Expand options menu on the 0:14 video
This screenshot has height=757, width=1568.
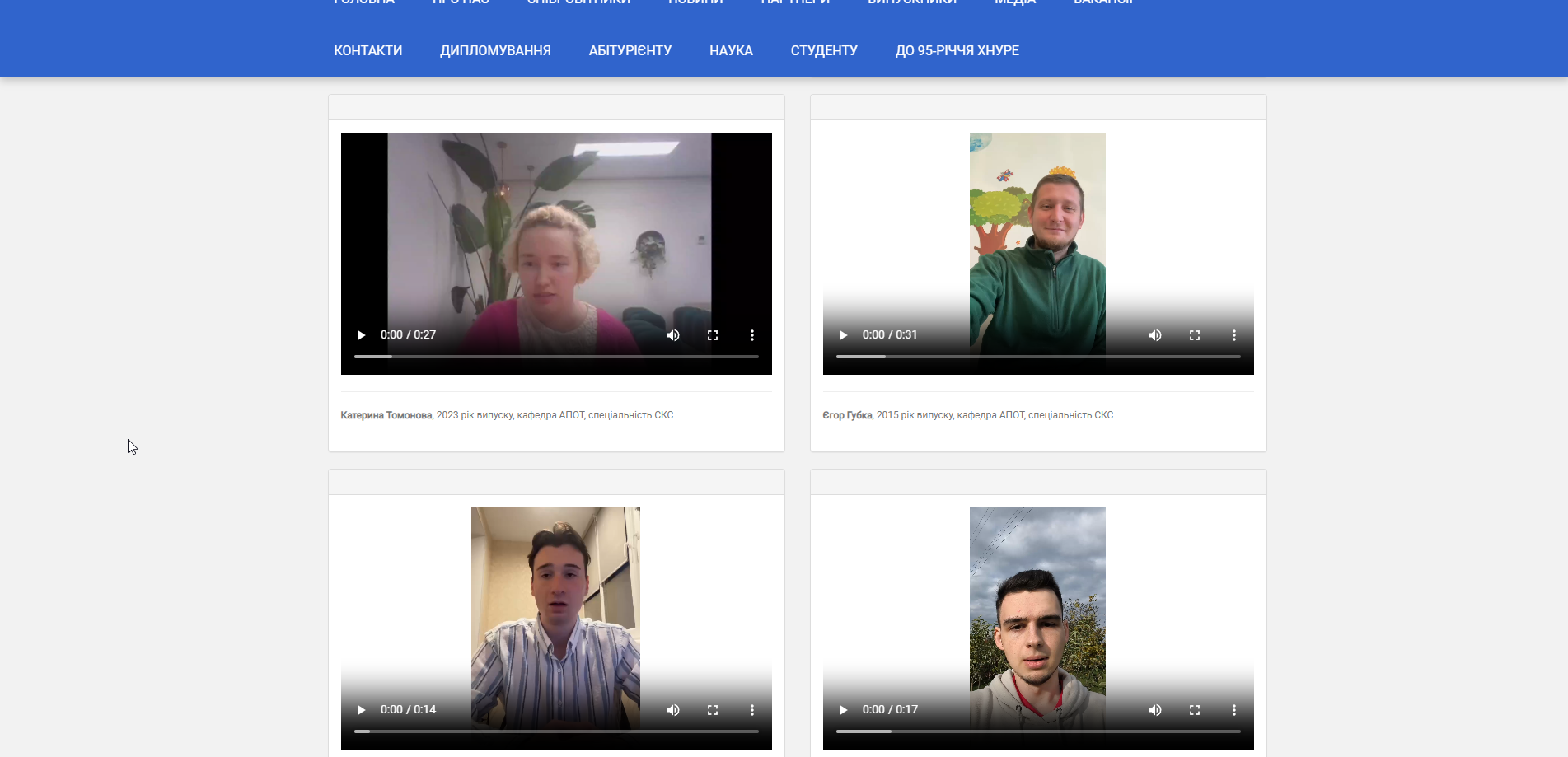click(x=751, y=710)
